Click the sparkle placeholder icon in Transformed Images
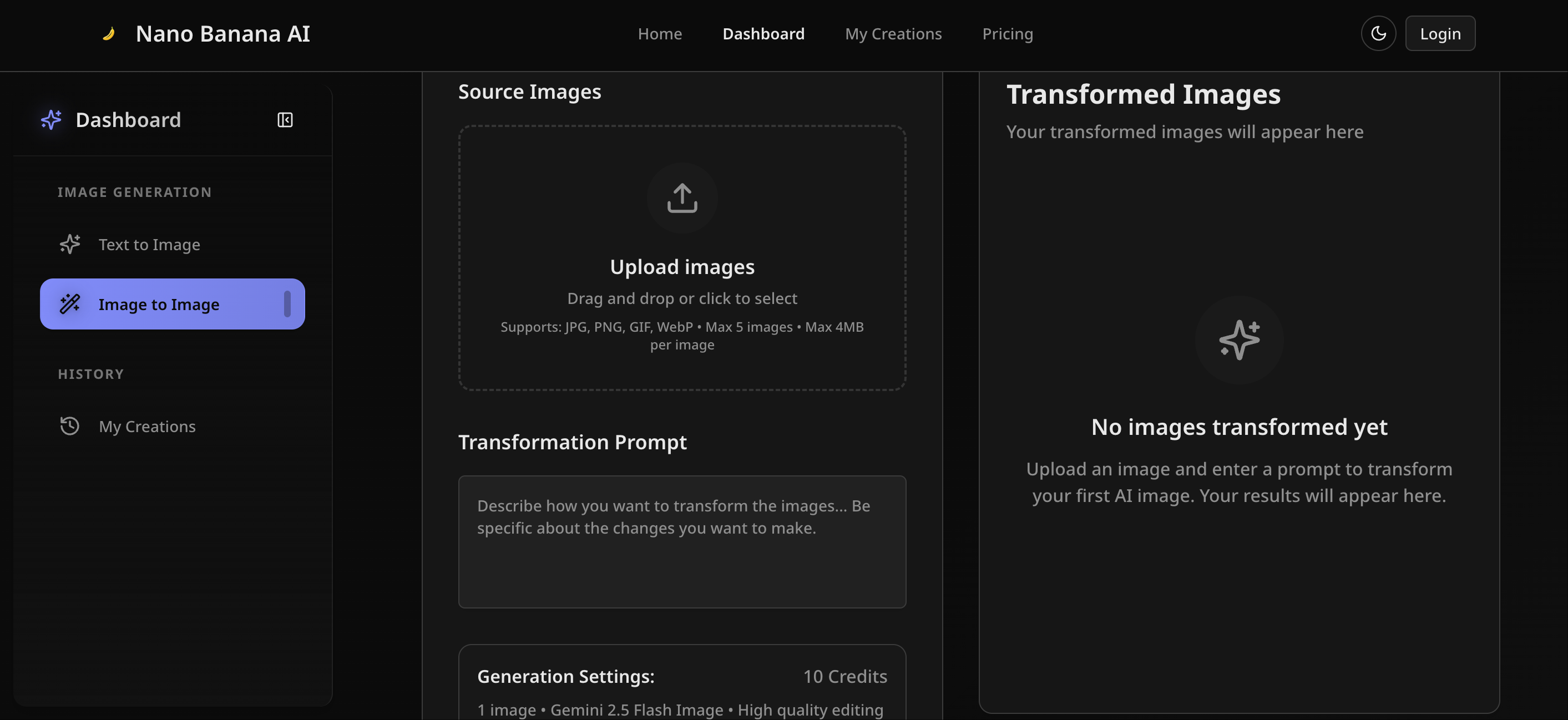 [1240, 339]
